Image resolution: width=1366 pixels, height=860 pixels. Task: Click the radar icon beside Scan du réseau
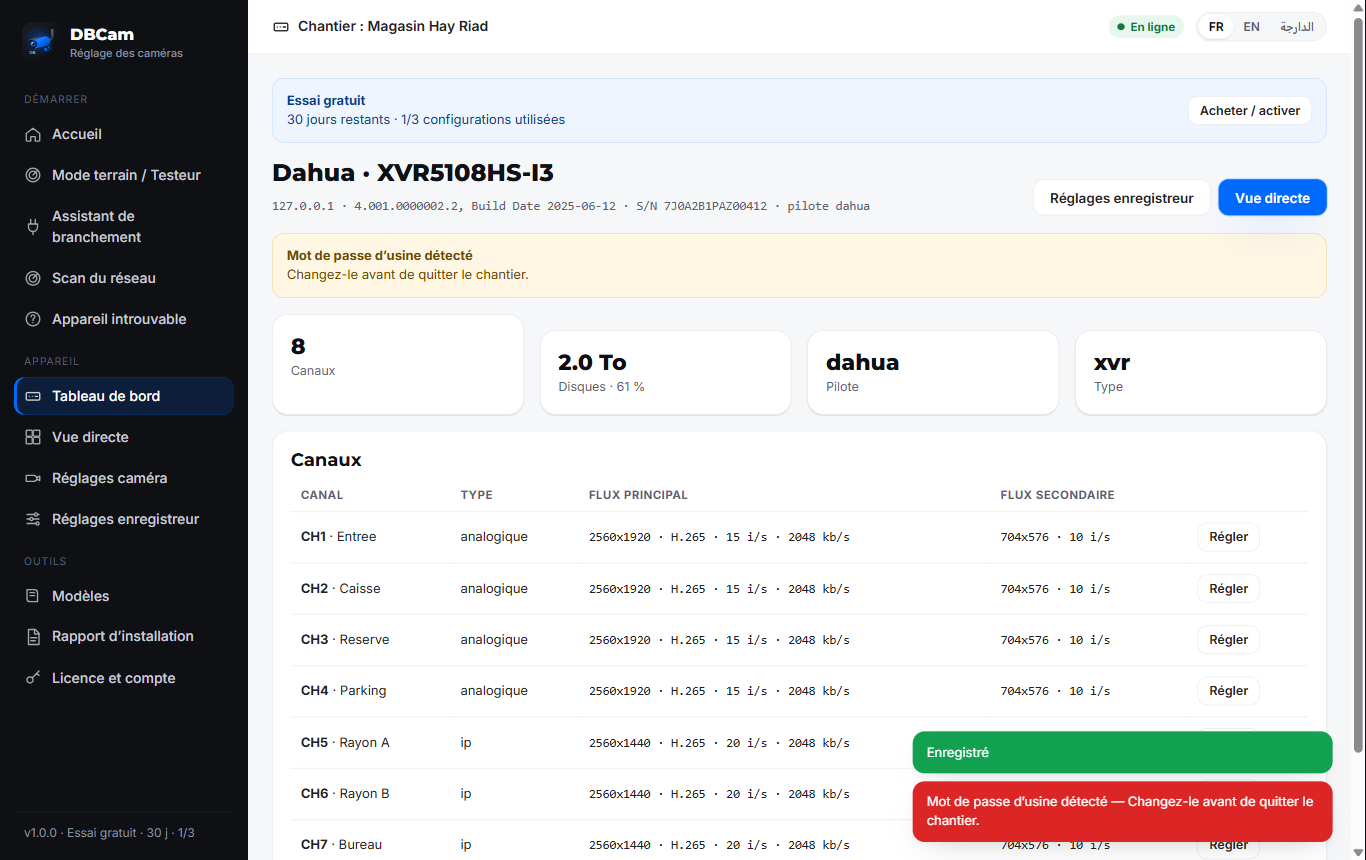33,279
